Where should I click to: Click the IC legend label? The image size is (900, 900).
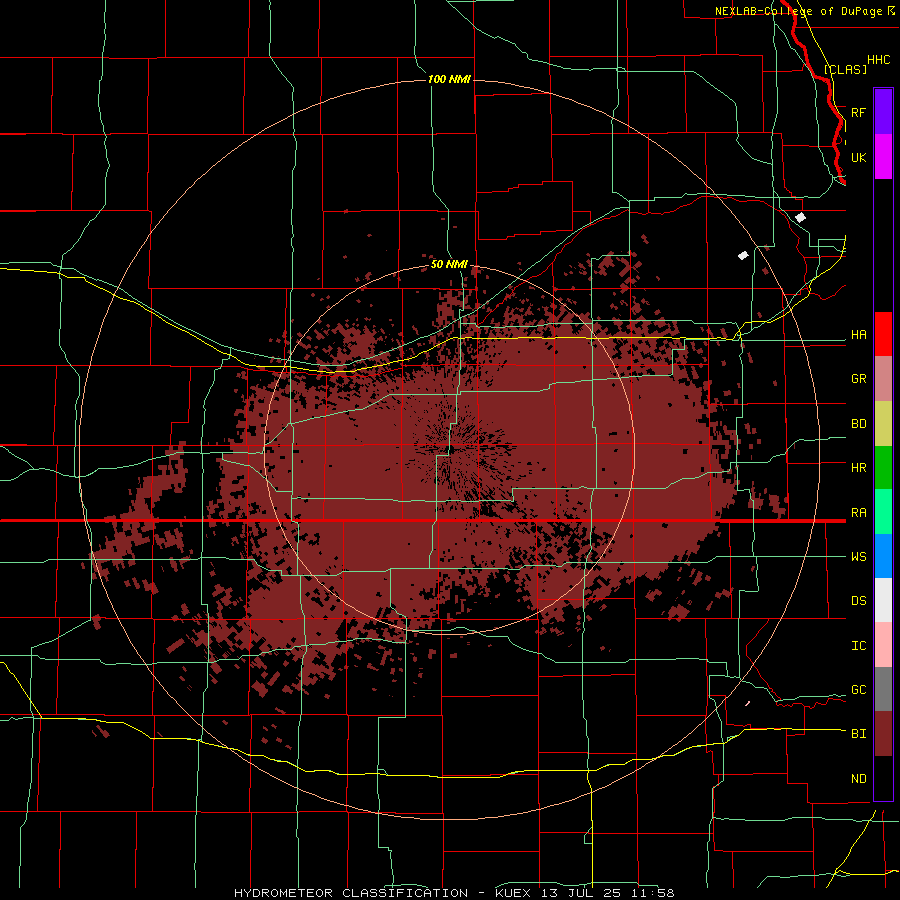tap(858, 646)
